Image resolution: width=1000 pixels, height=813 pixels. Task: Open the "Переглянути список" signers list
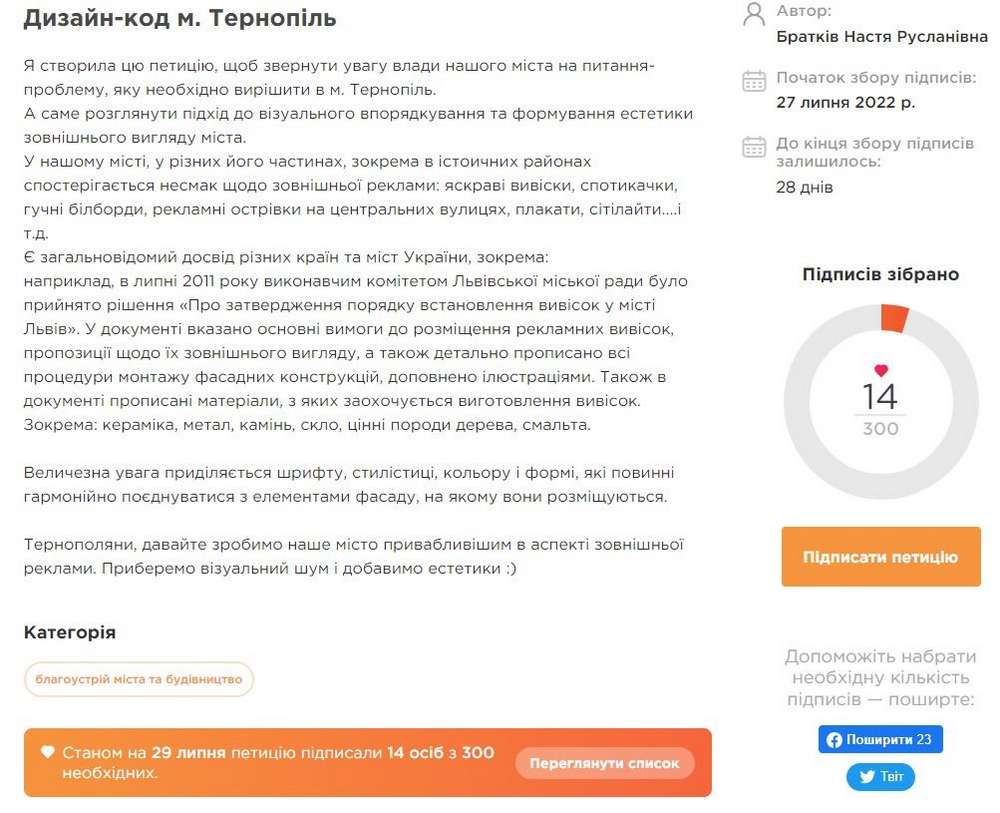click(604, 763)
